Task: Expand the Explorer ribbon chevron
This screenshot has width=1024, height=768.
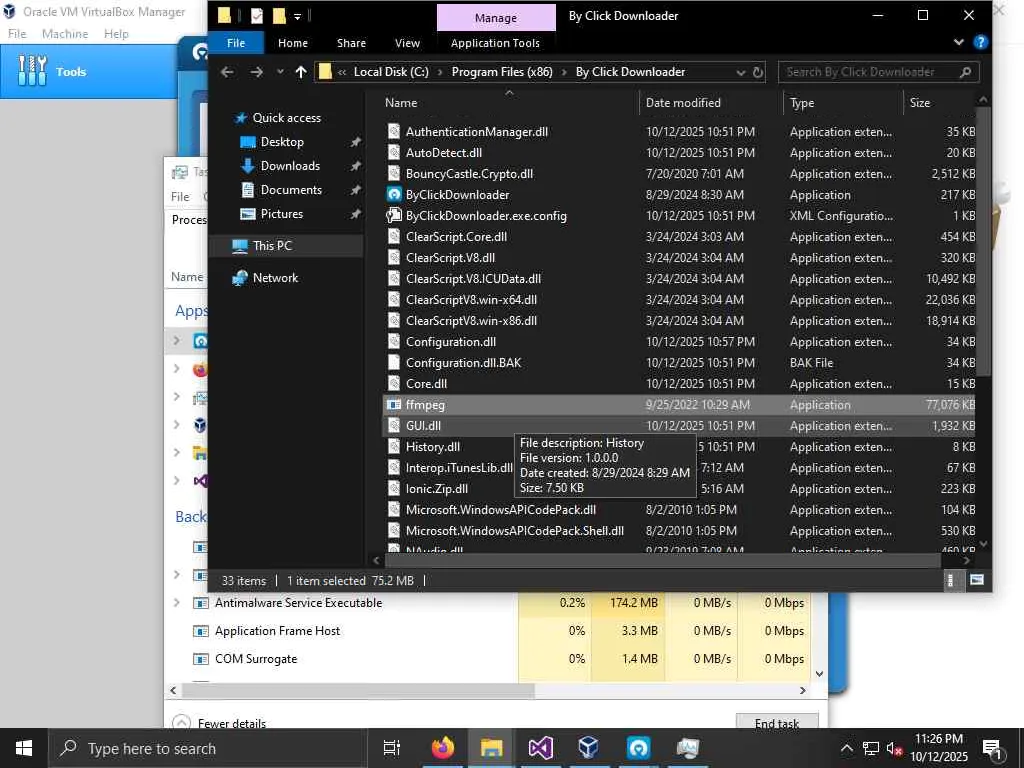Action: click(x=958, y=42)
